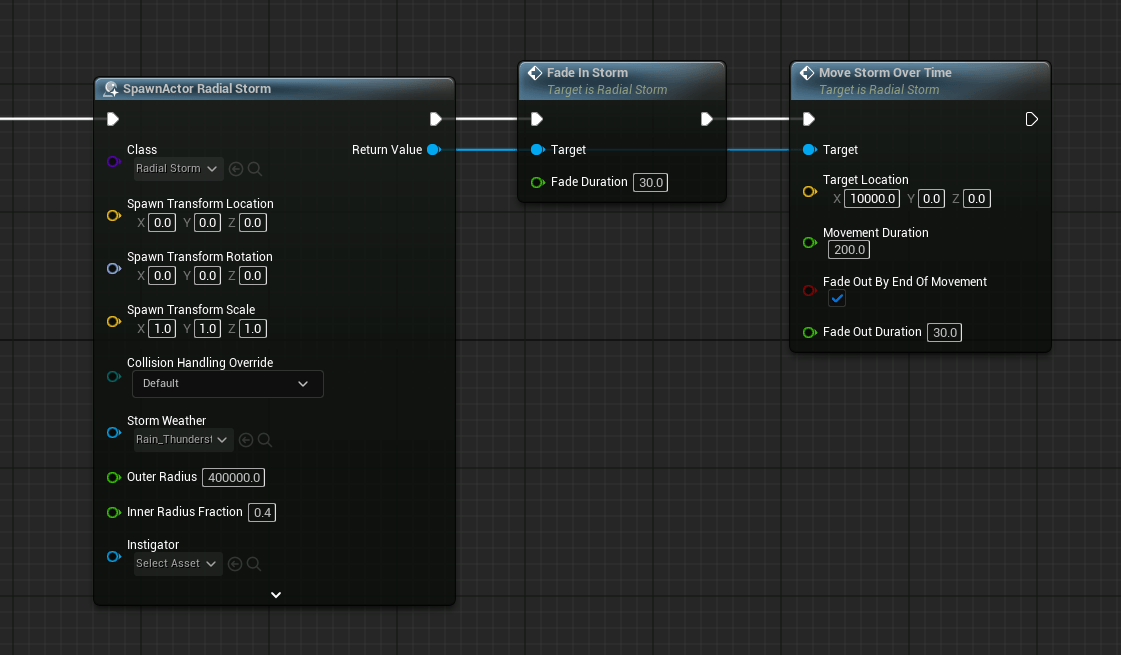The width and height of the screenshot is (1121, 655).
Task: Select SpawnActor Radial Storm node title
Action: (197, 89)
